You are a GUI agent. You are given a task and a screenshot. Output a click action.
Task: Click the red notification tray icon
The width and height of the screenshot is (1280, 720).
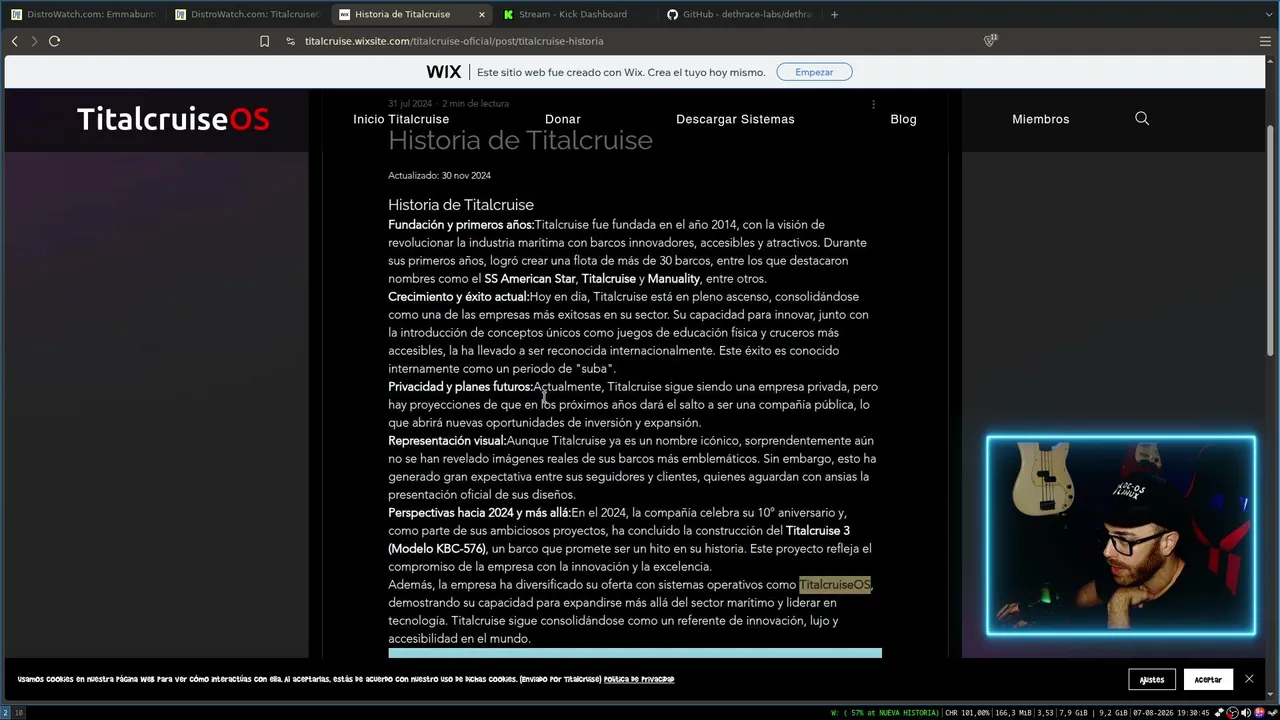point(1260,713)
